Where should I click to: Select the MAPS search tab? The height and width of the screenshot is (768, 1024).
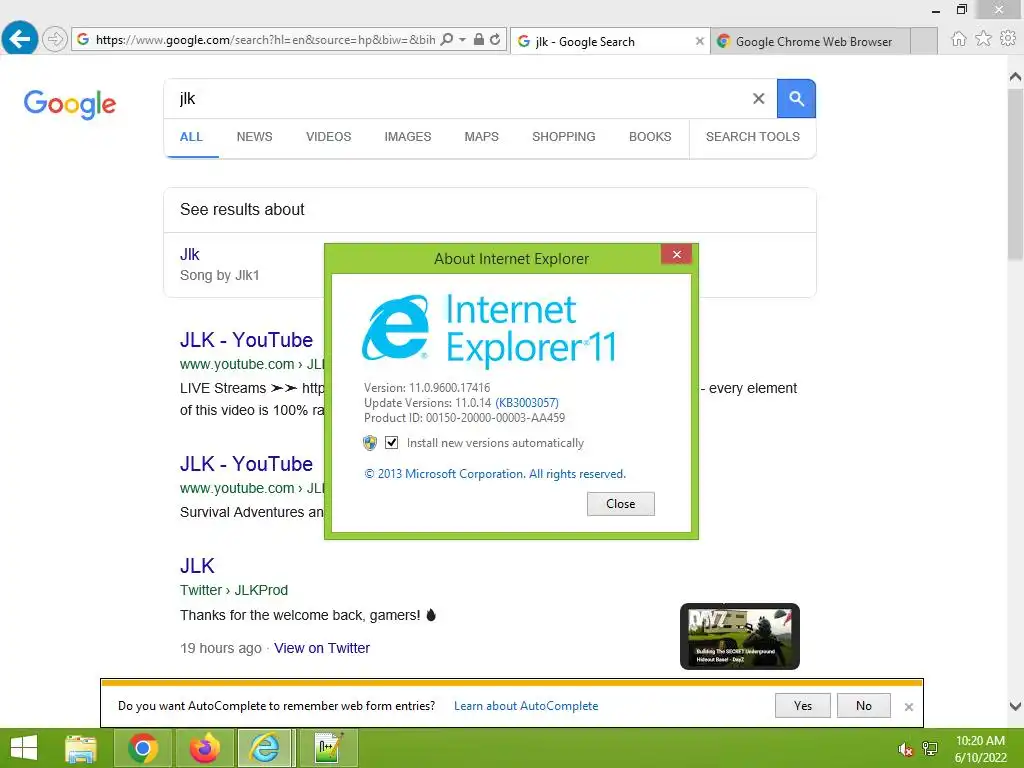[481, 136]
